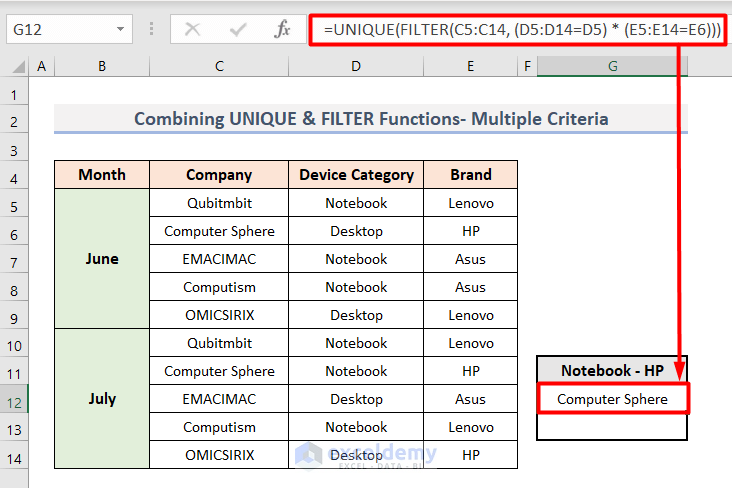Click 'Computer Sphere' in row 11 of column C
The height and width of the screenshot is (488, 732).
(x=219, y=371)
